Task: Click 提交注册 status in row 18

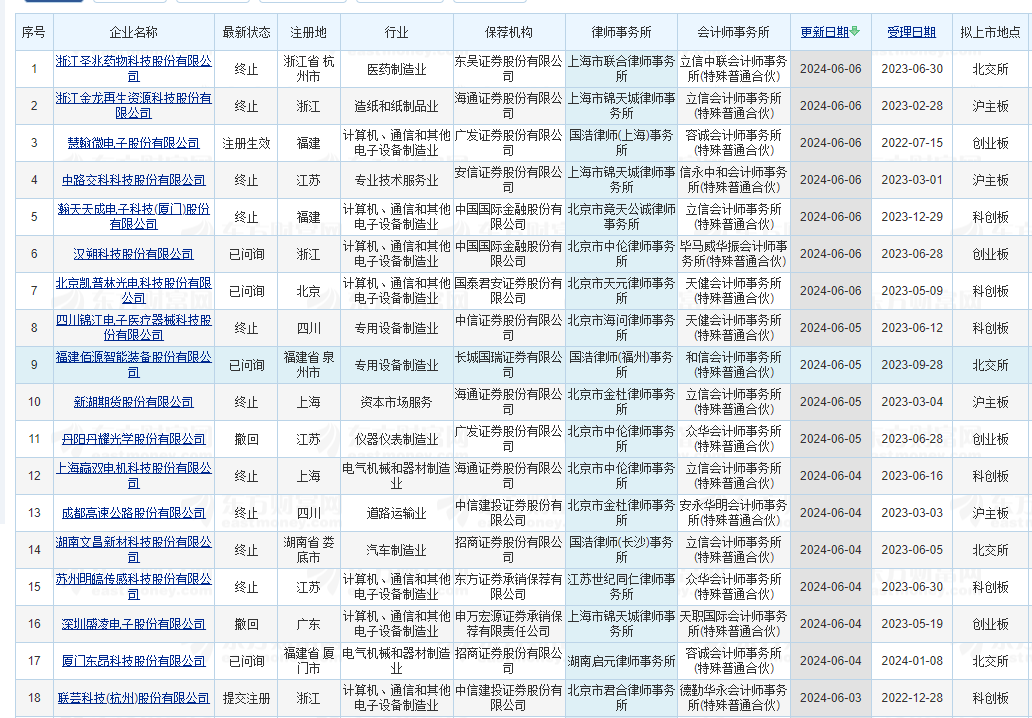Action: click(246, 698)
